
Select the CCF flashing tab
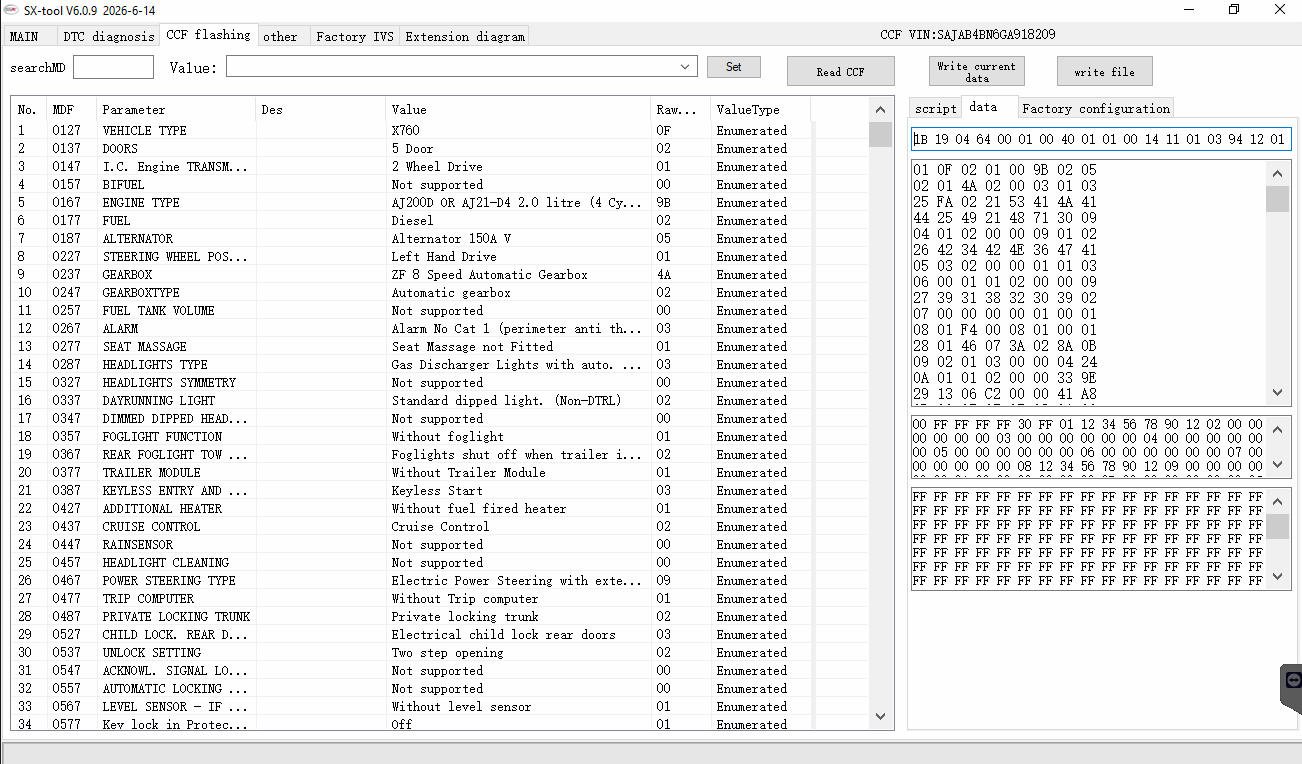point(208,35)
